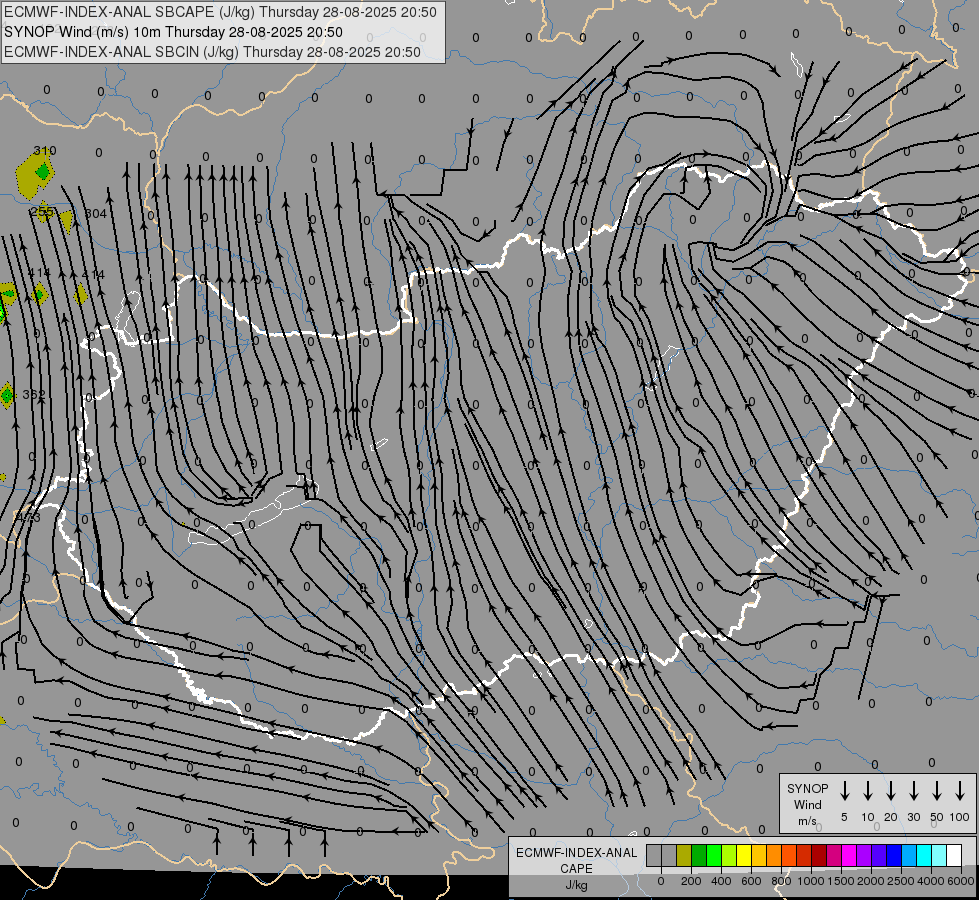Select the yellow-green lime CAPE swatch

(729, 855)
